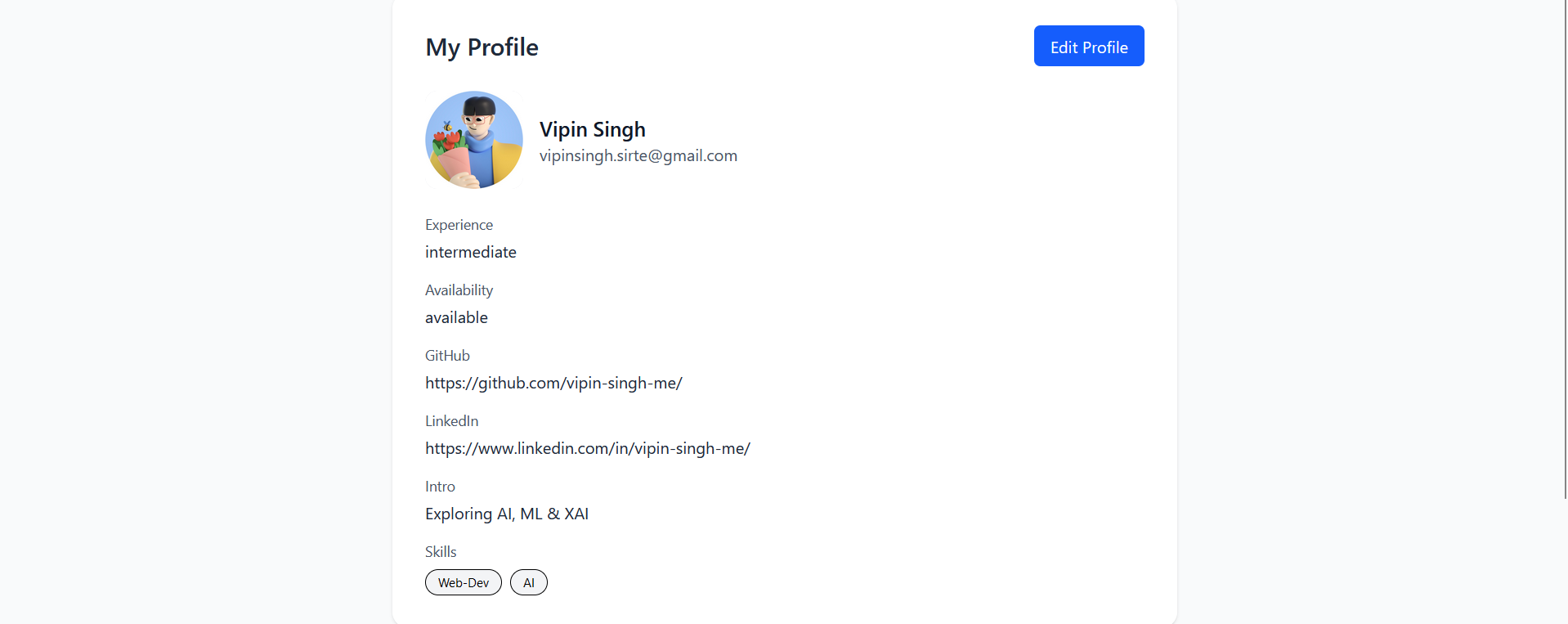Screen dimensions: 1568x624
Task: Click the name Vipin Singh
Action: pos(592,129)
